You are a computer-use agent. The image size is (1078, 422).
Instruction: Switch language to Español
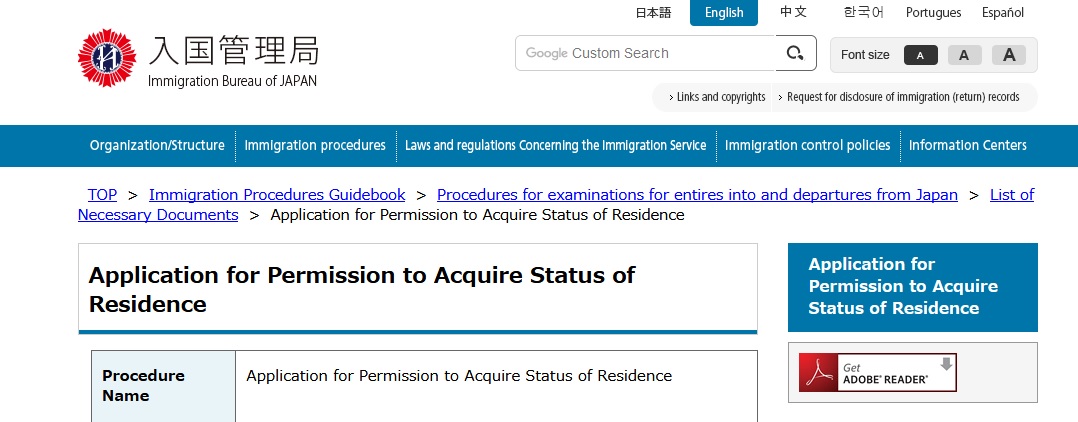click(1002, 13)
